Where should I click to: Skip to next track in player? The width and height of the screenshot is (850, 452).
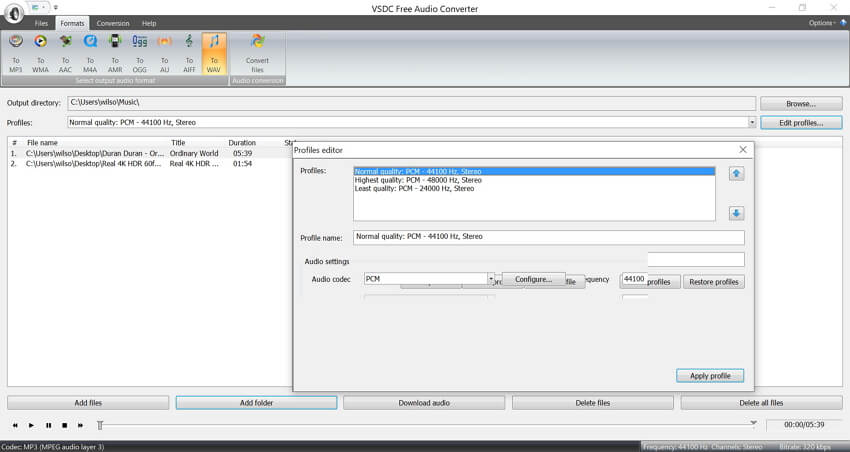click(x=80, y=425)
